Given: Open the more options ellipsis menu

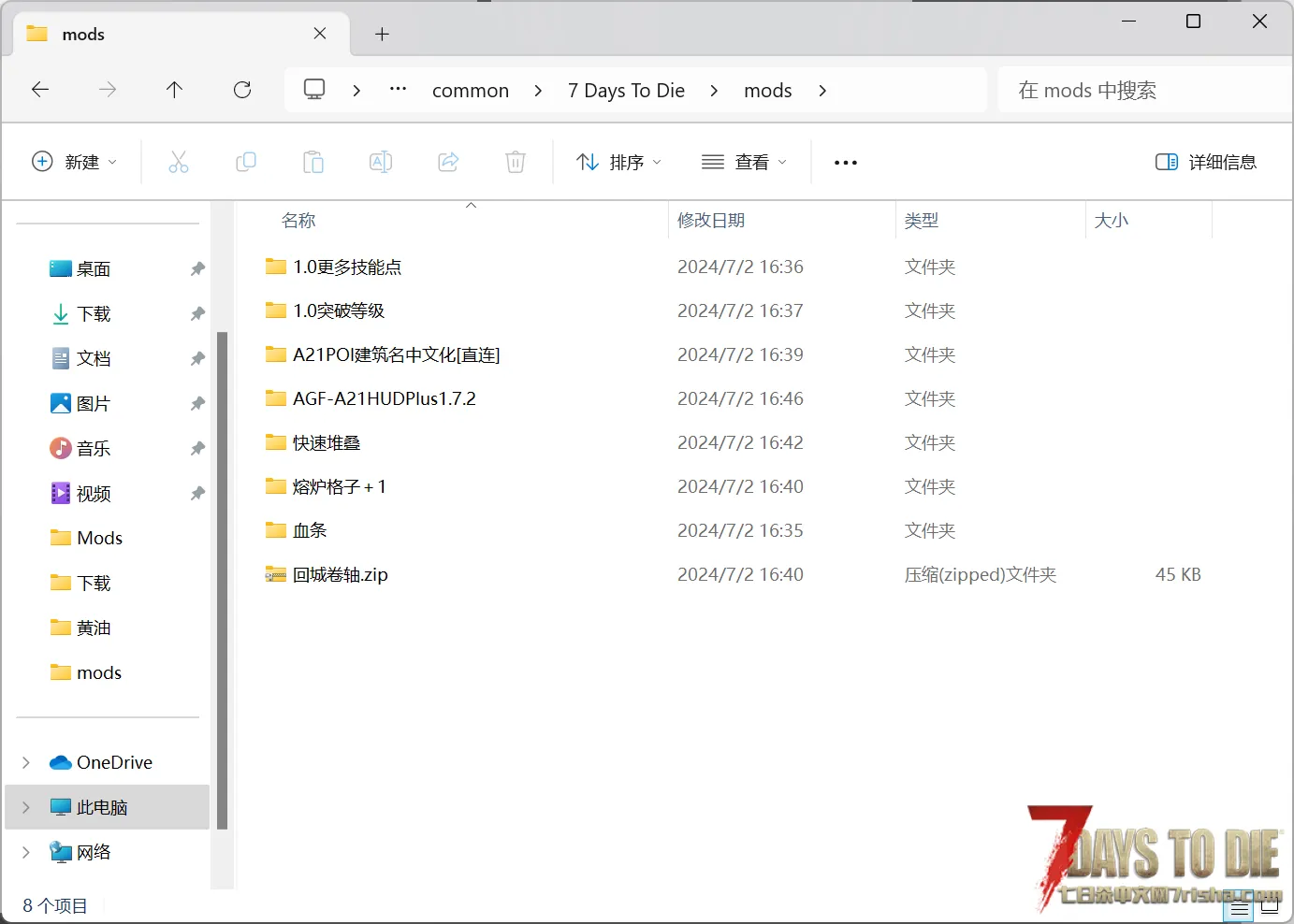Looking at the screenshot, I should [846, 162].
